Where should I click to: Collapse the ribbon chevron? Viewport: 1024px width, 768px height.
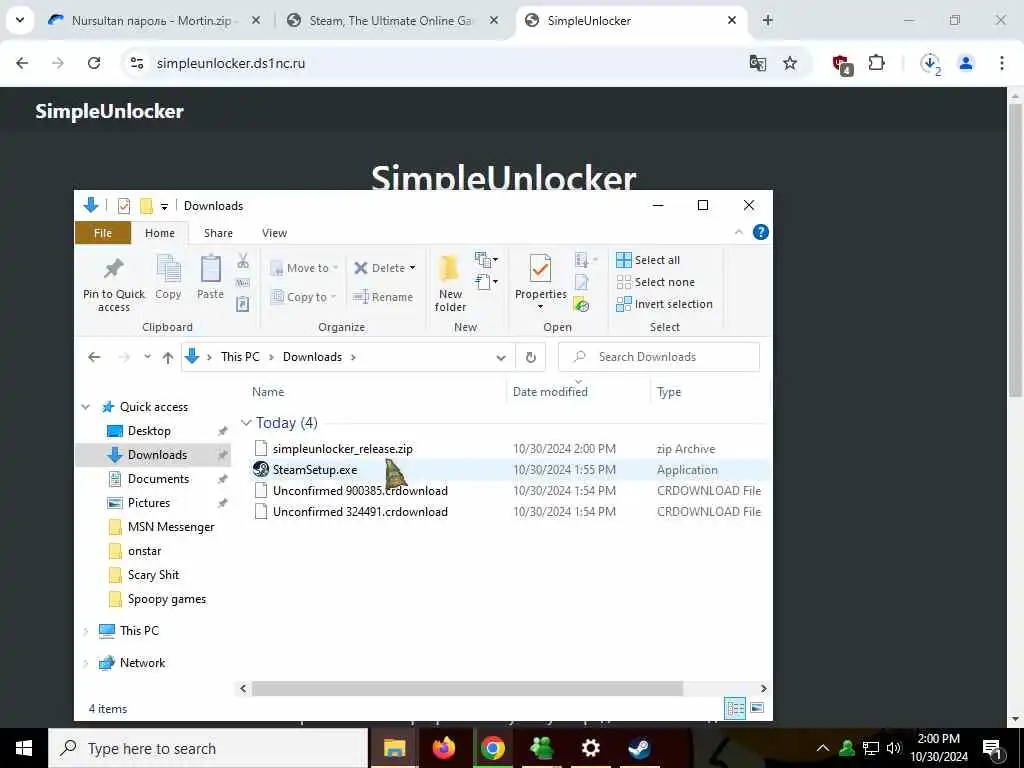click(x=739, y=232)
